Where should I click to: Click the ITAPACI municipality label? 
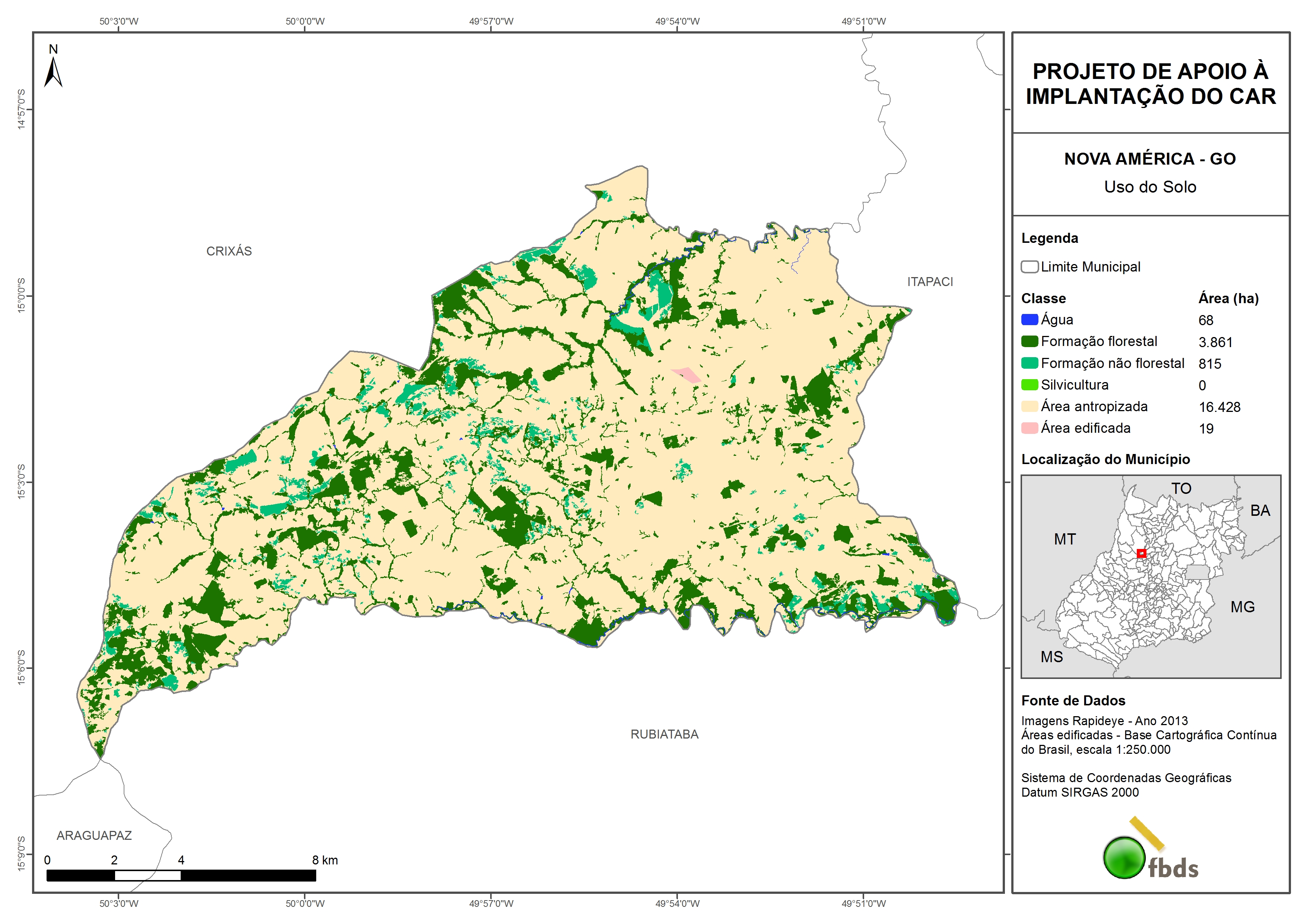[x=930, y=282]
